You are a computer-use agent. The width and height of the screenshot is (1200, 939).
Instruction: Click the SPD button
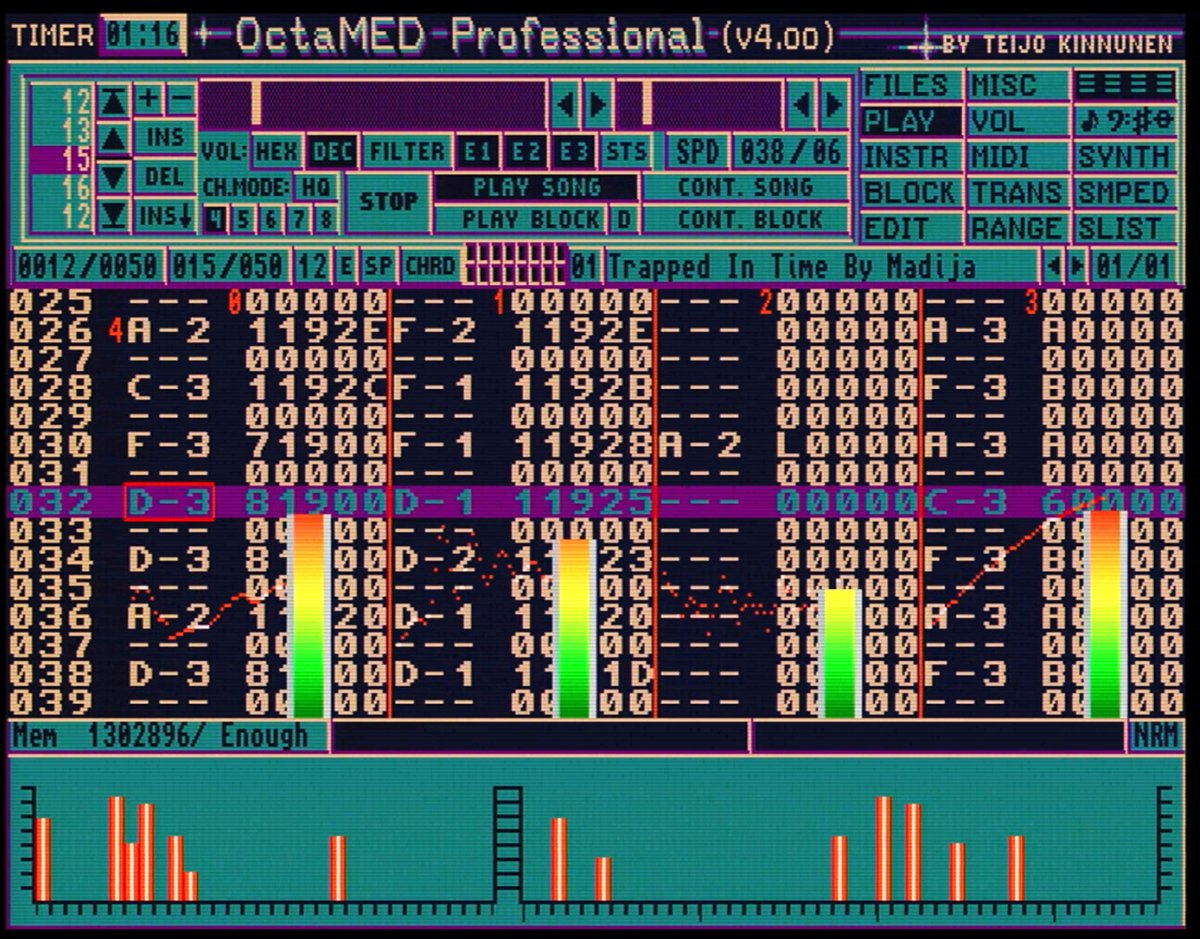(x=697, y=152)
